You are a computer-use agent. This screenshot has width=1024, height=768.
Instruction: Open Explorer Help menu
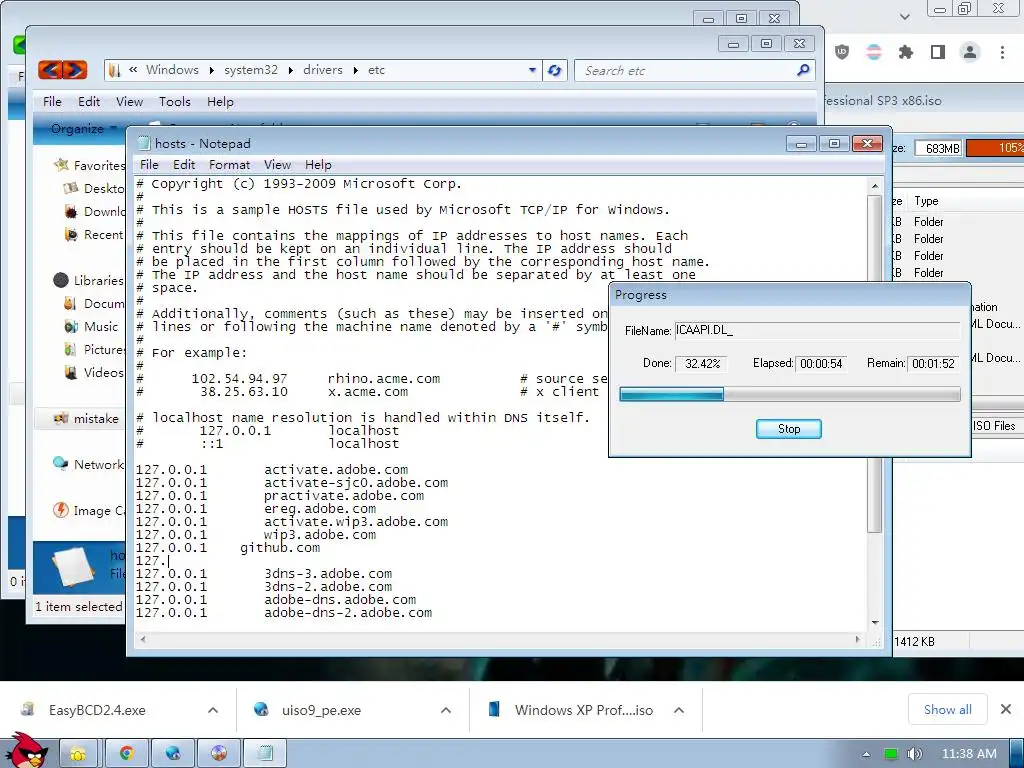tap(220, 101)
